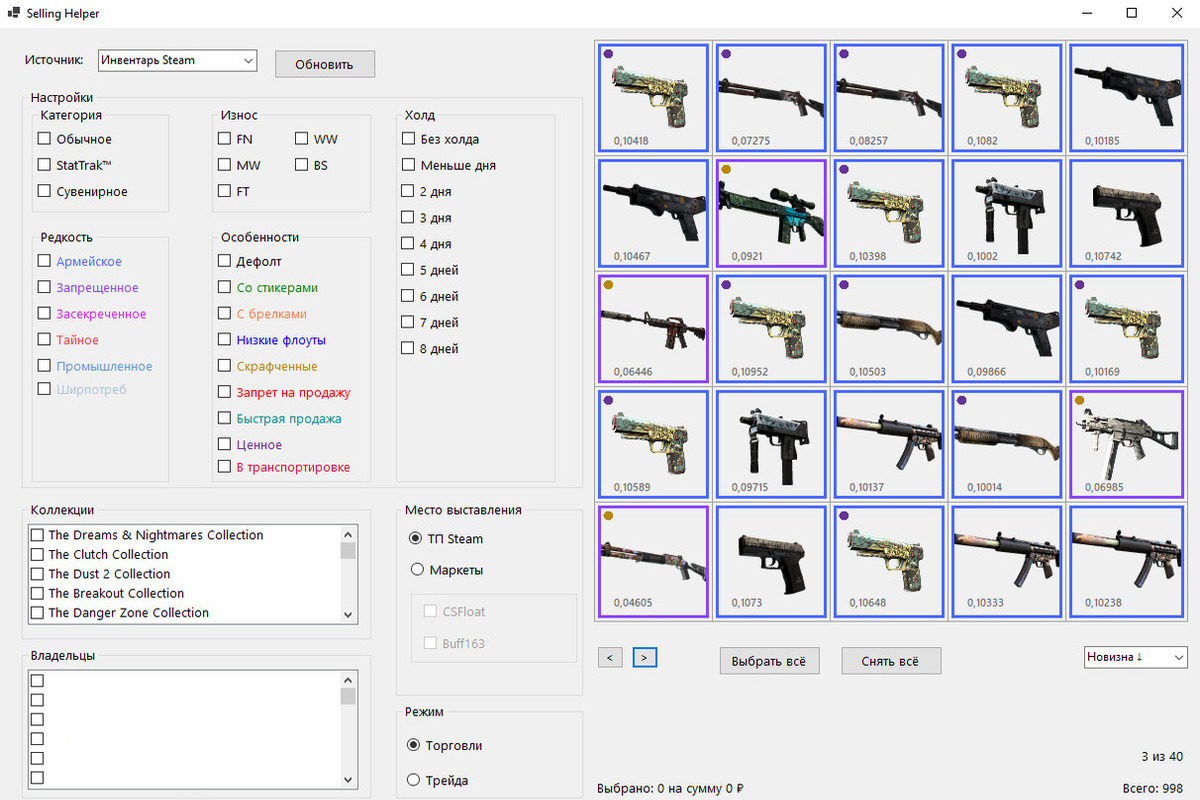The height and width of the screenshot is (800, 1200).
Task: Select the pistol with float 0,10742
Action: tap(1125, 213)
